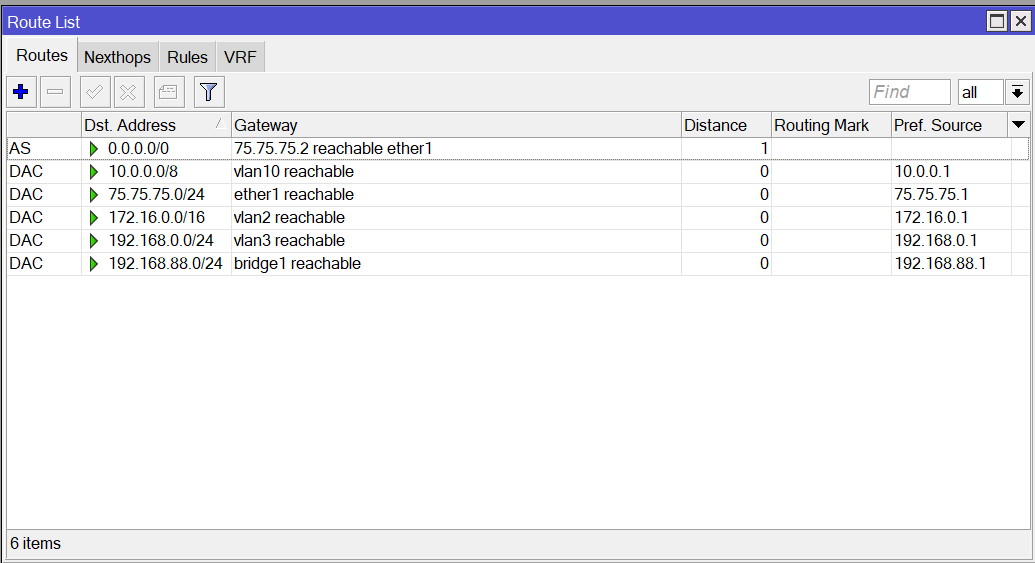1035x563 pixels.
Task: Click the minus remove route button
Action: [x=55, y=92]
